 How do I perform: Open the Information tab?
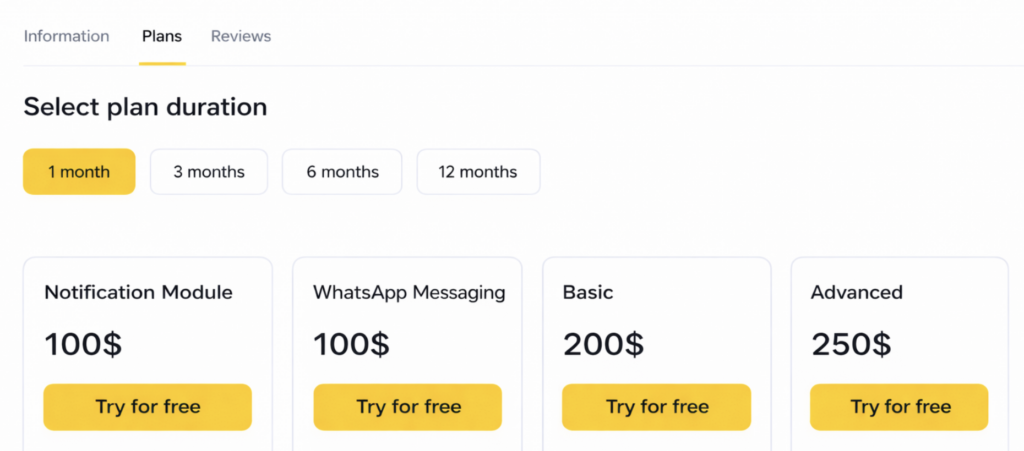66,36
